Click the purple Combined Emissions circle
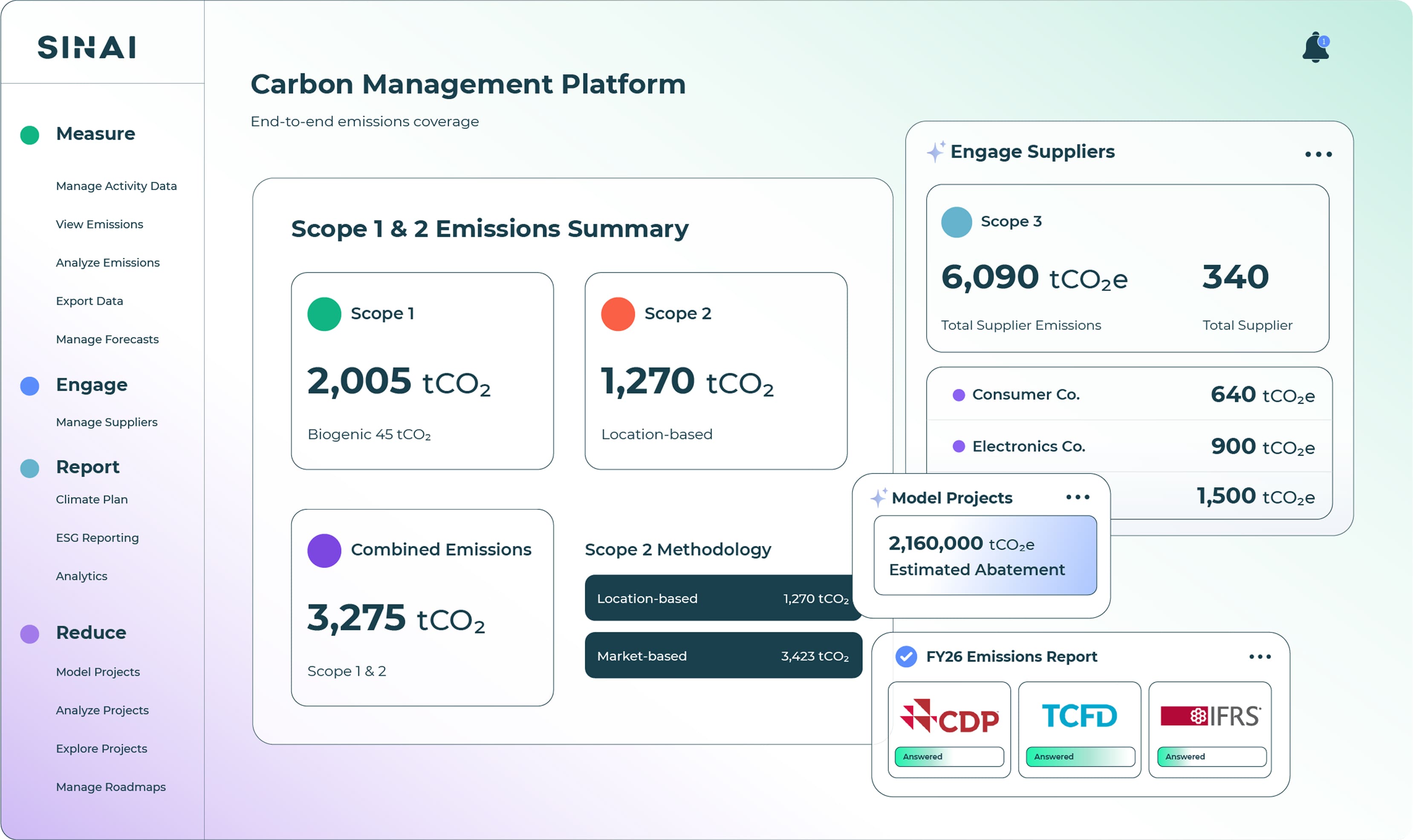 324,551
